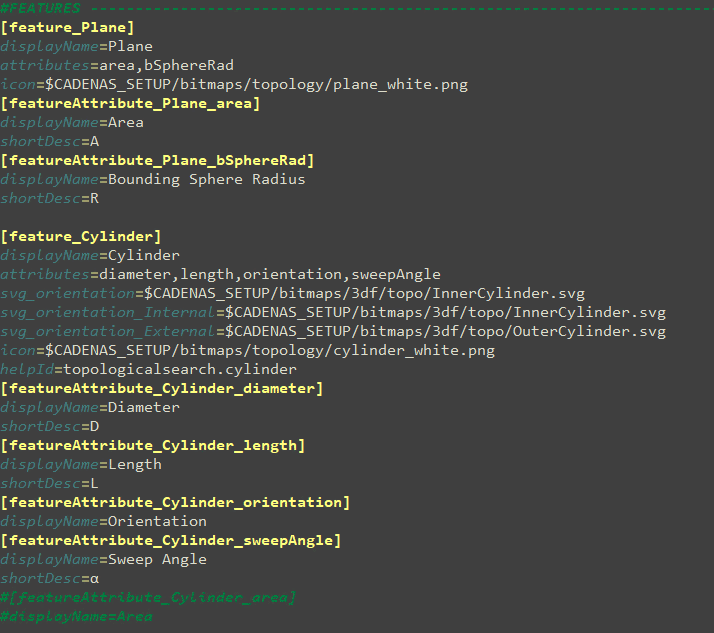
Task: Click the displayName=Sweep Angle line
Action: 103,560
